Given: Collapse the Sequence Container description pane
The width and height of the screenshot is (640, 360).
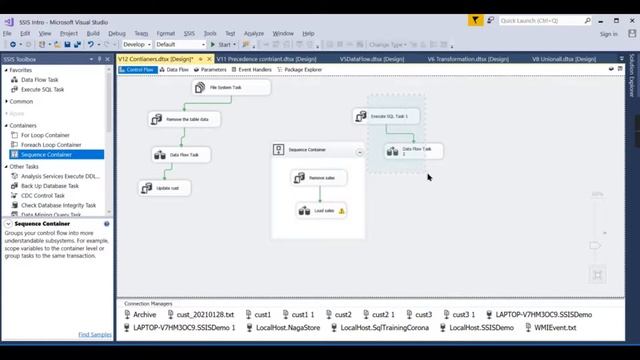Looking at the screenshot, I should coord(8,224).
